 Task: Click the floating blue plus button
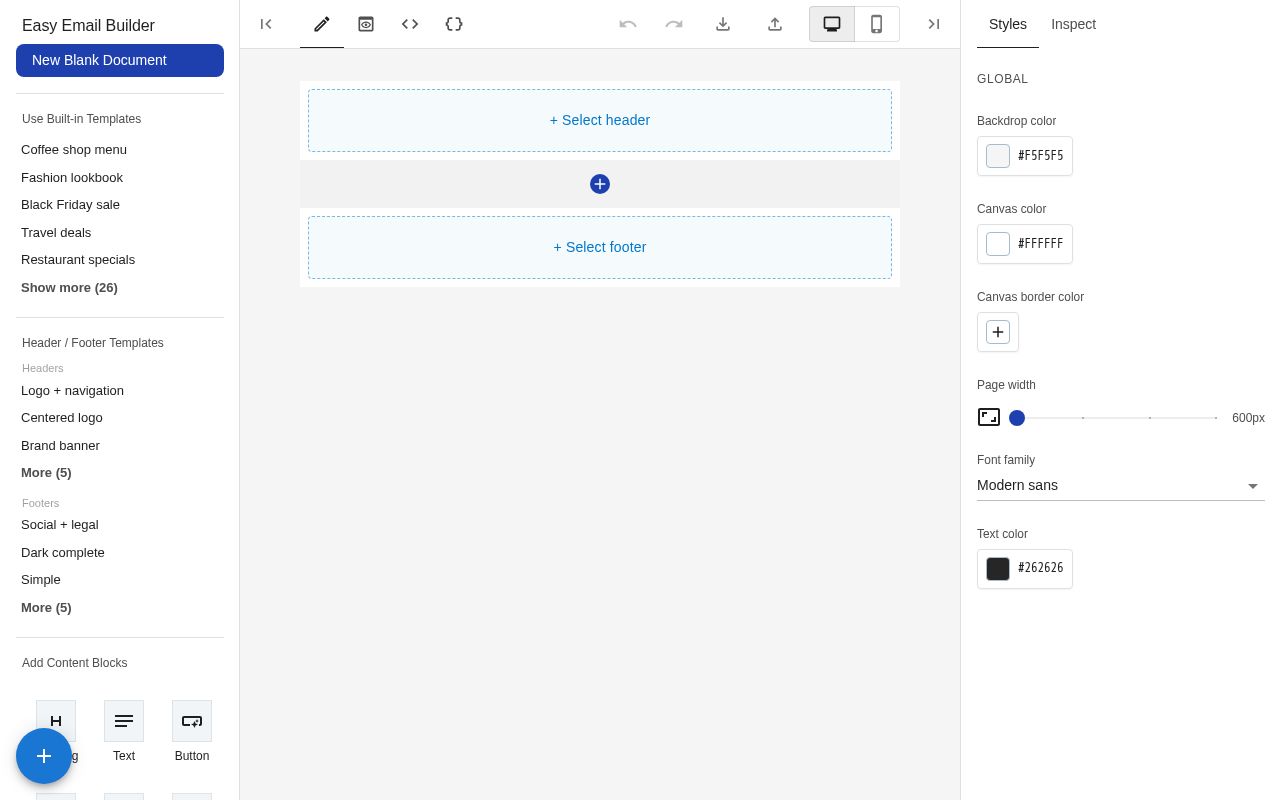[x=44, y=756]
